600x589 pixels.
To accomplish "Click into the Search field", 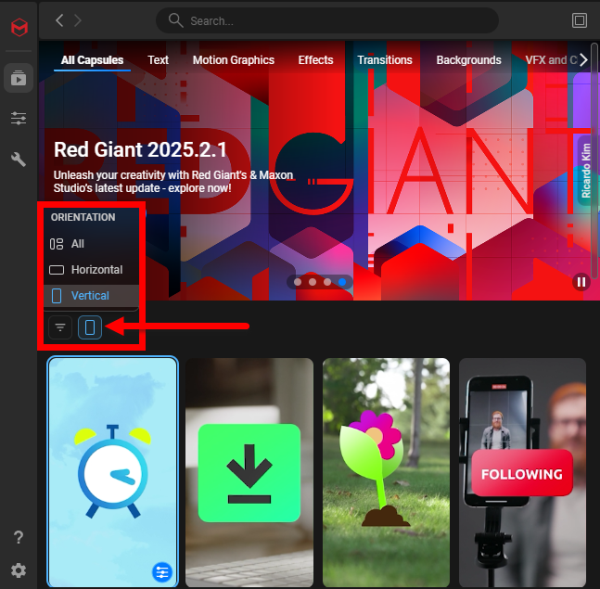I will (x=327, y=21).
